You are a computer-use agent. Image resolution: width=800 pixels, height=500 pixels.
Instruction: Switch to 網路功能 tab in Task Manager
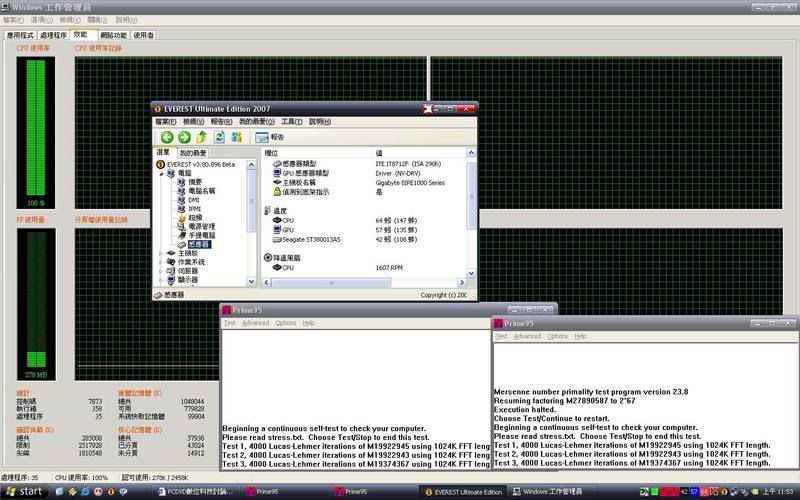pos(113,35)
